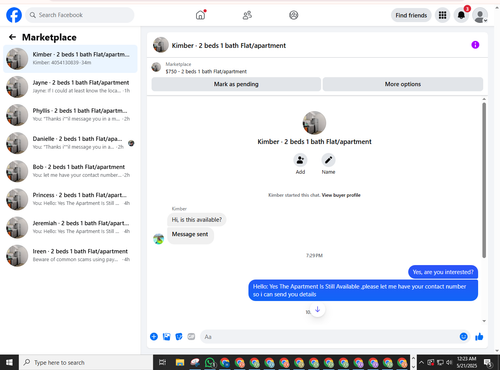Screen dimensions: 500x370
Task: Click the 'Hello: Yes The Apartment' message bubble
Action: click(363, 290)
